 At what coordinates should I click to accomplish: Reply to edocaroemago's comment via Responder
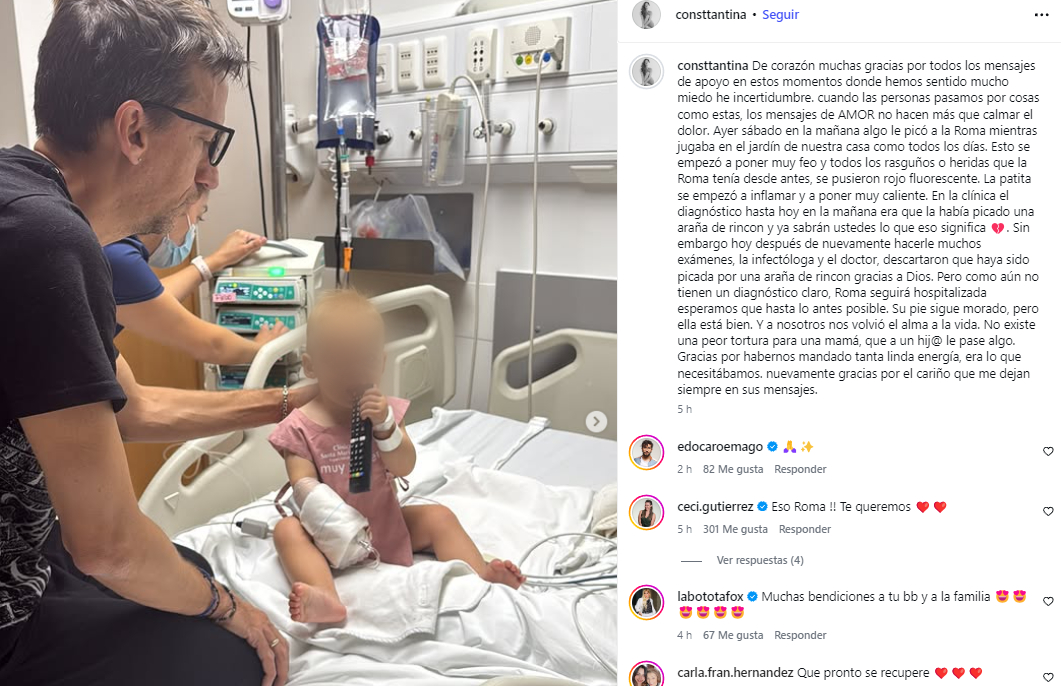click(800, 469)
